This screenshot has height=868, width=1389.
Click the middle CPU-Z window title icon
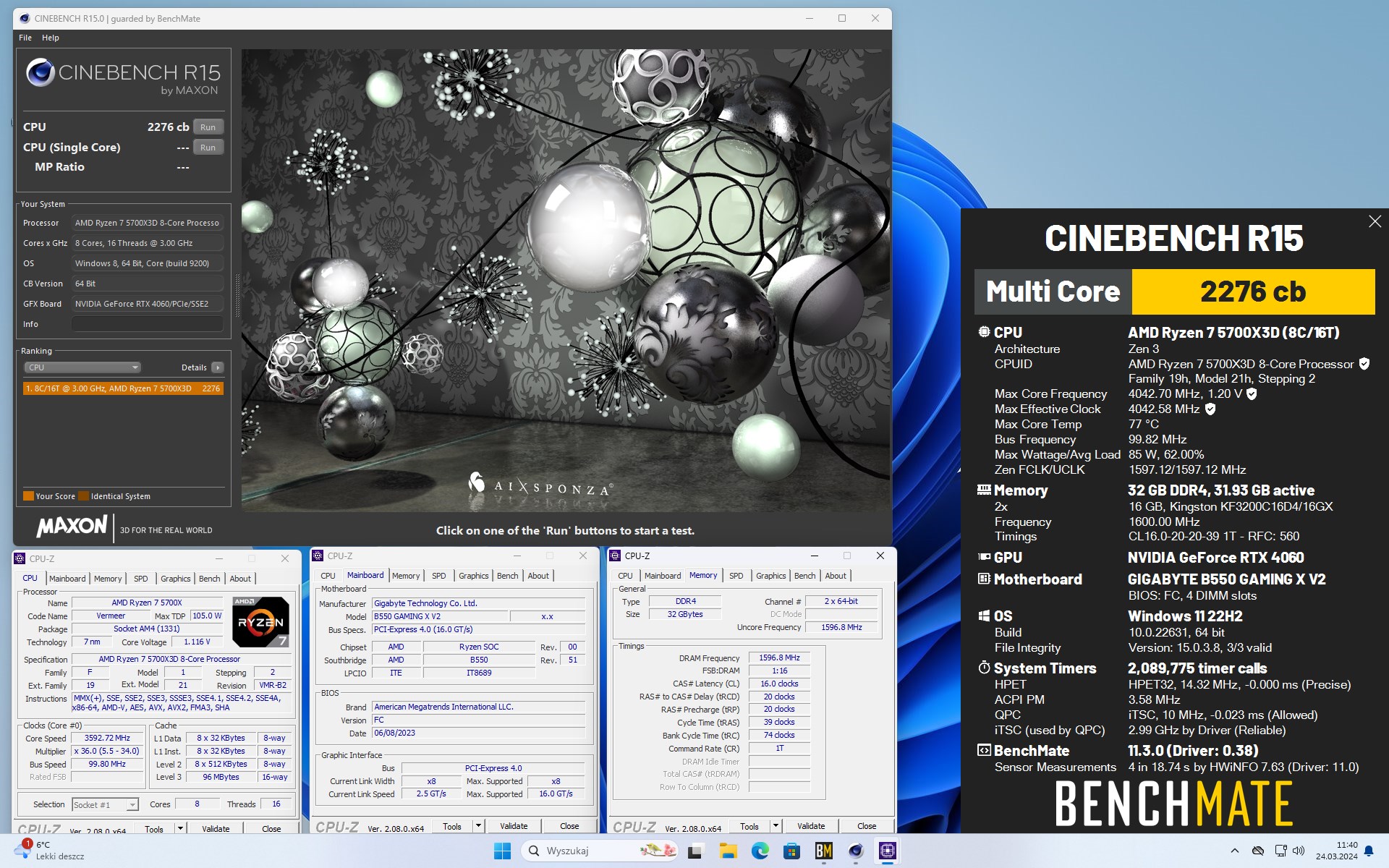pos(318,556)
